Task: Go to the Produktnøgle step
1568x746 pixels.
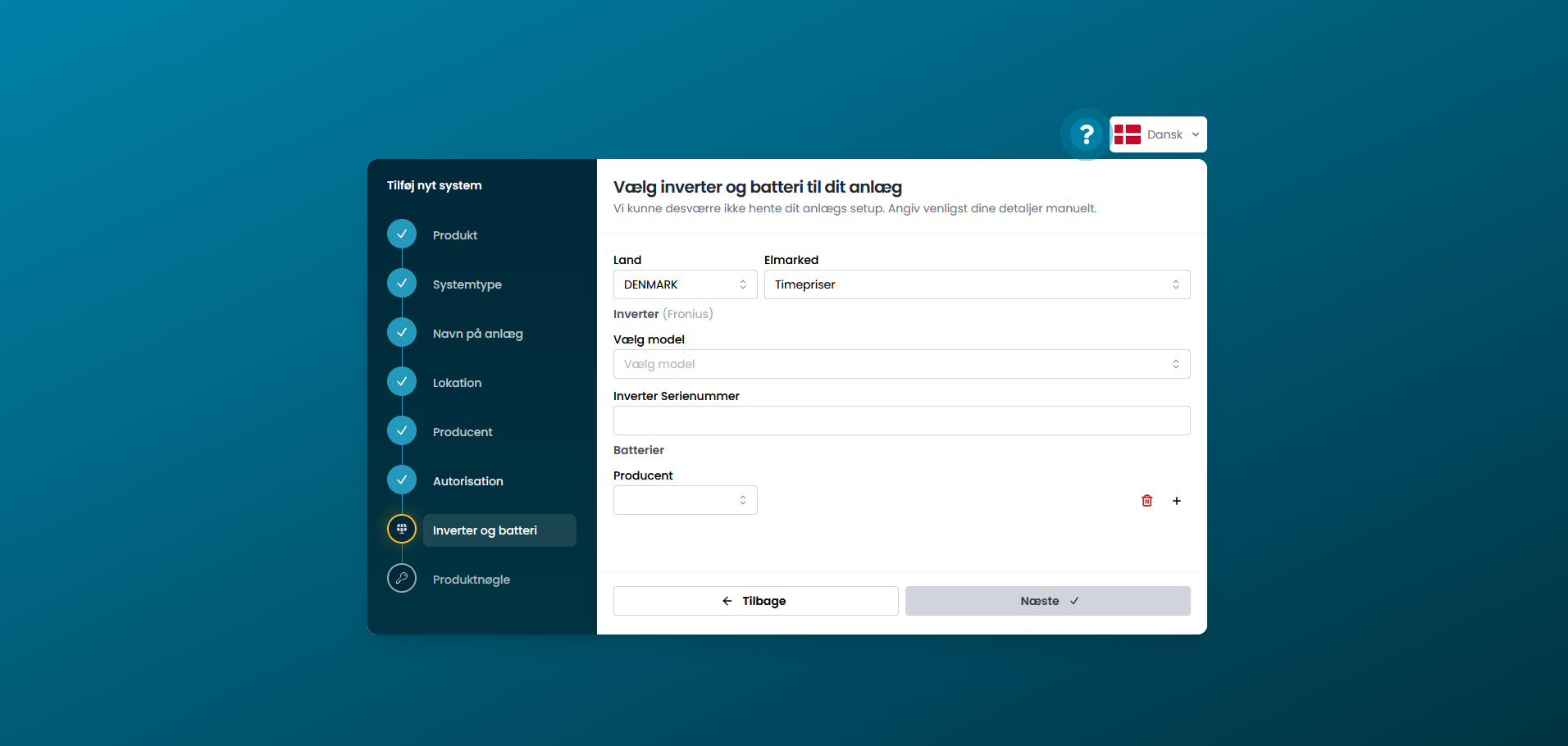Action: point(472,580)
